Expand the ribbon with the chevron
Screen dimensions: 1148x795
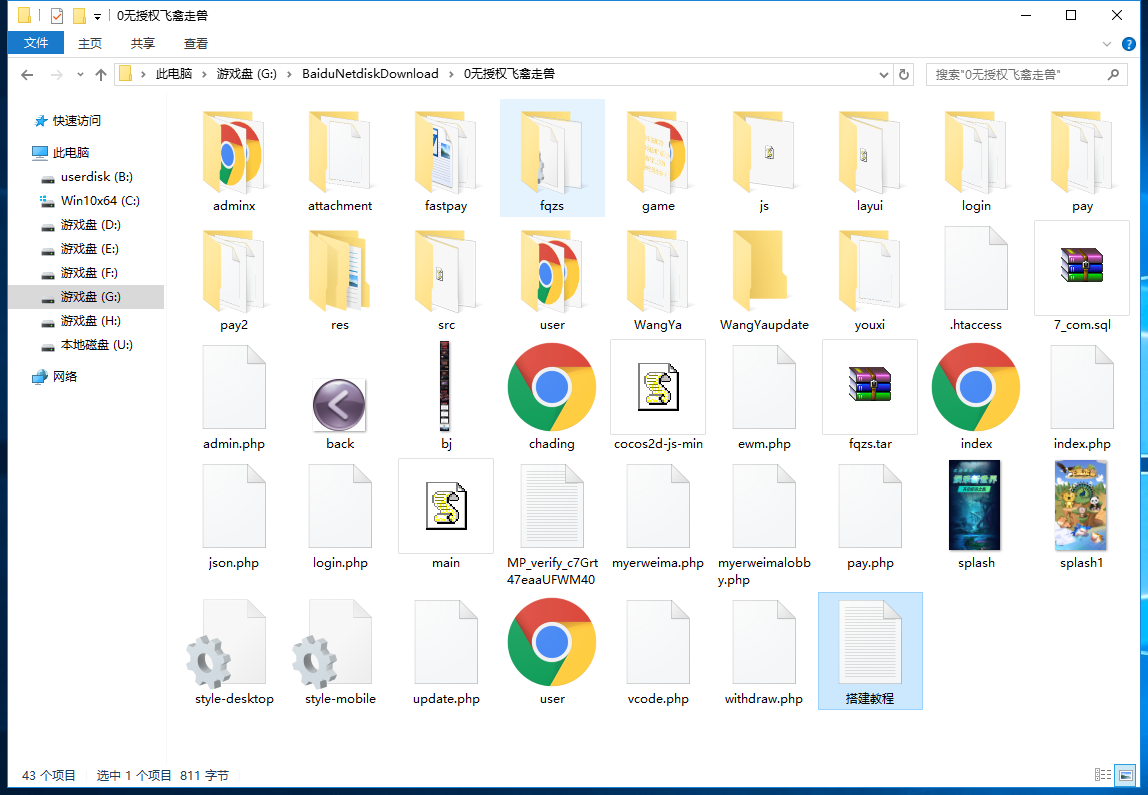pos(1107,44)
